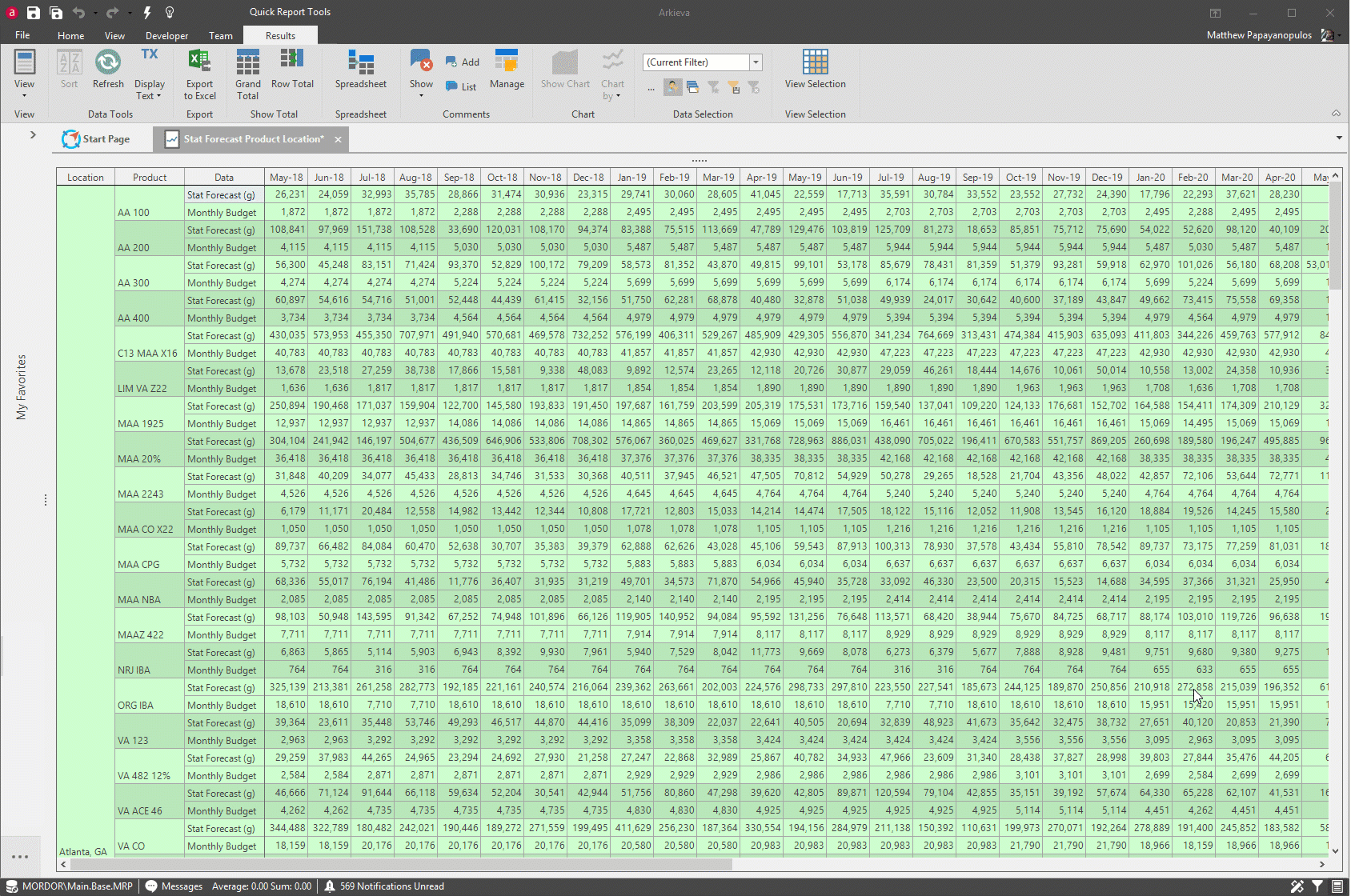Viewport: 1351px width, 896px height.
Task: Click the Sort icon in Data Tools
Action: pos(70,70)
